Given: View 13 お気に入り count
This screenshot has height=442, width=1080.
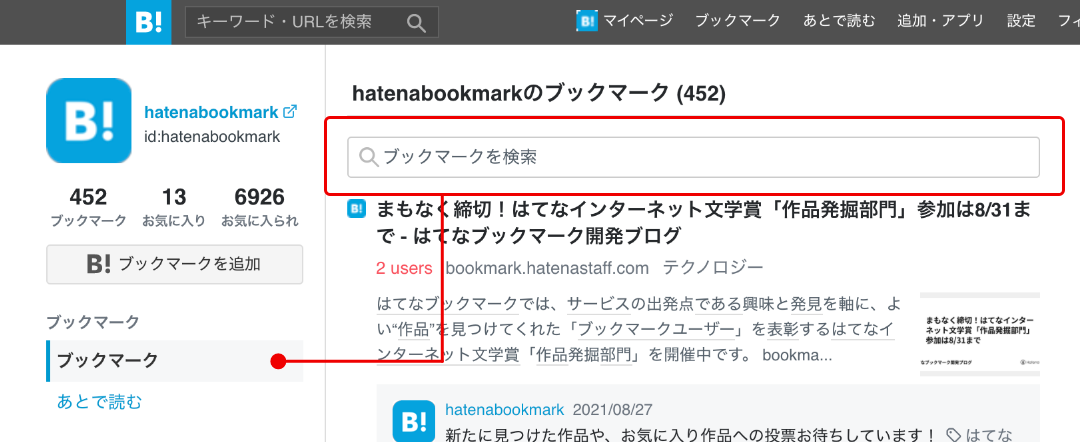Looking at the screenshot, I should (174, 207).
